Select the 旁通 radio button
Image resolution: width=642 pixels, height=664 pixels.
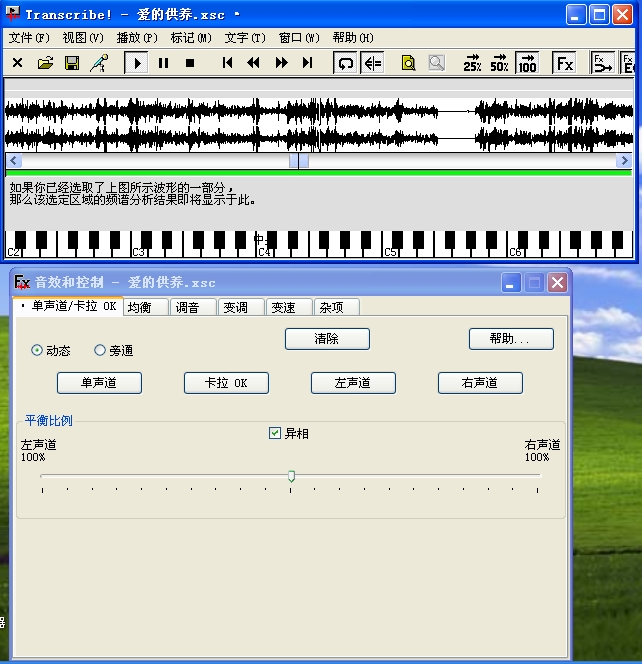tap(100, 350)
